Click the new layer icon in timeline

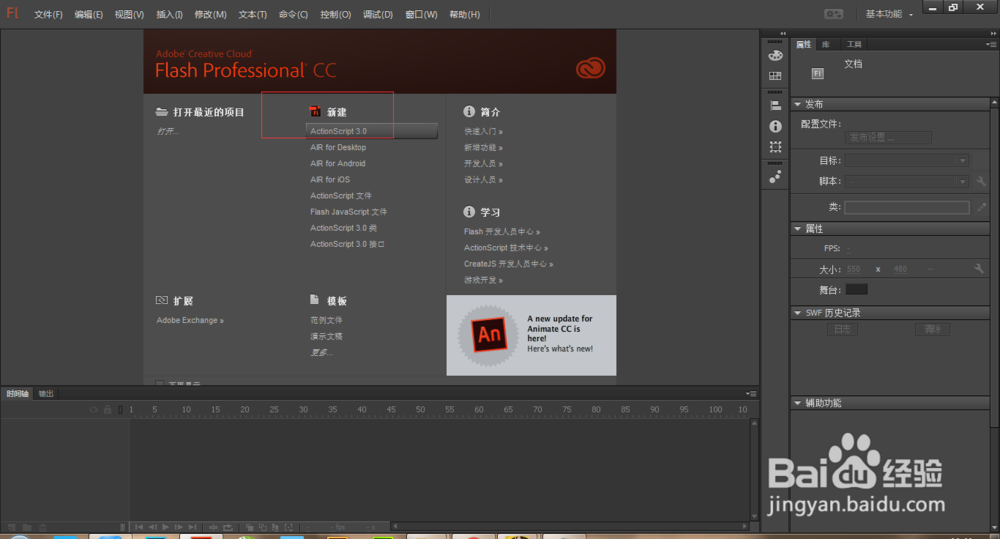(11, 528)
